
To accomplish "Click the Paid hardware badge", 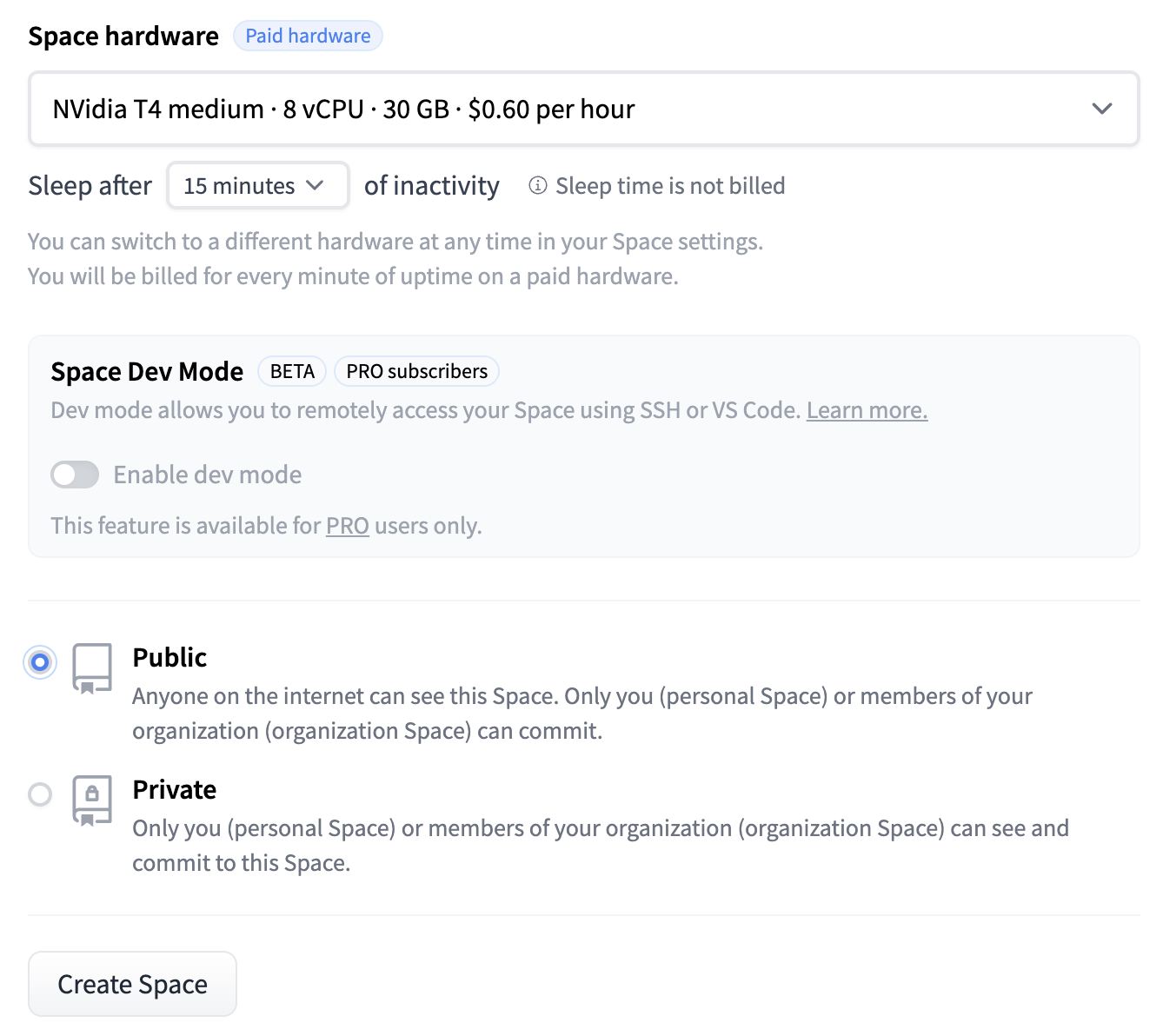I will [308, 36].
